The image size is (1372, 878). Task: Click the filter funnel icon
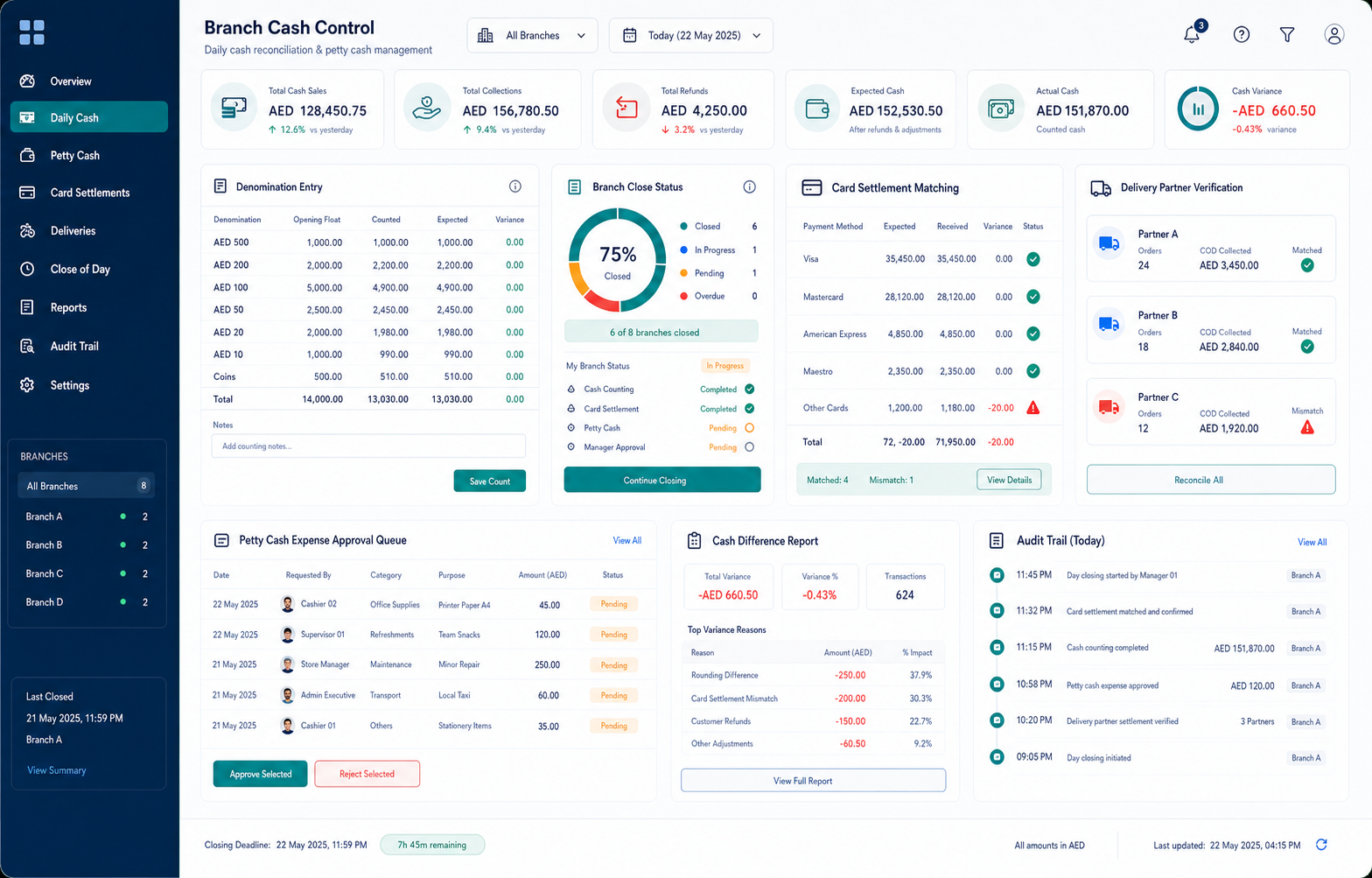(1287, 34)
